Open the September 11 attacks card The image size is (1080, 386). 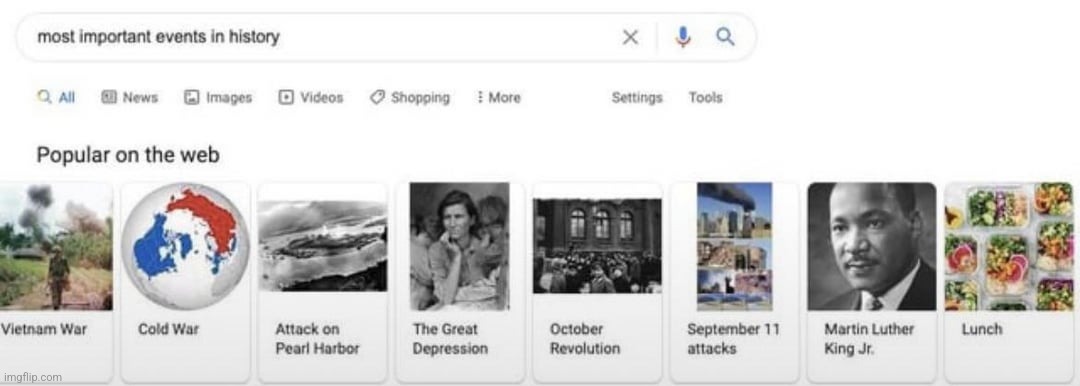click(734, 281)
